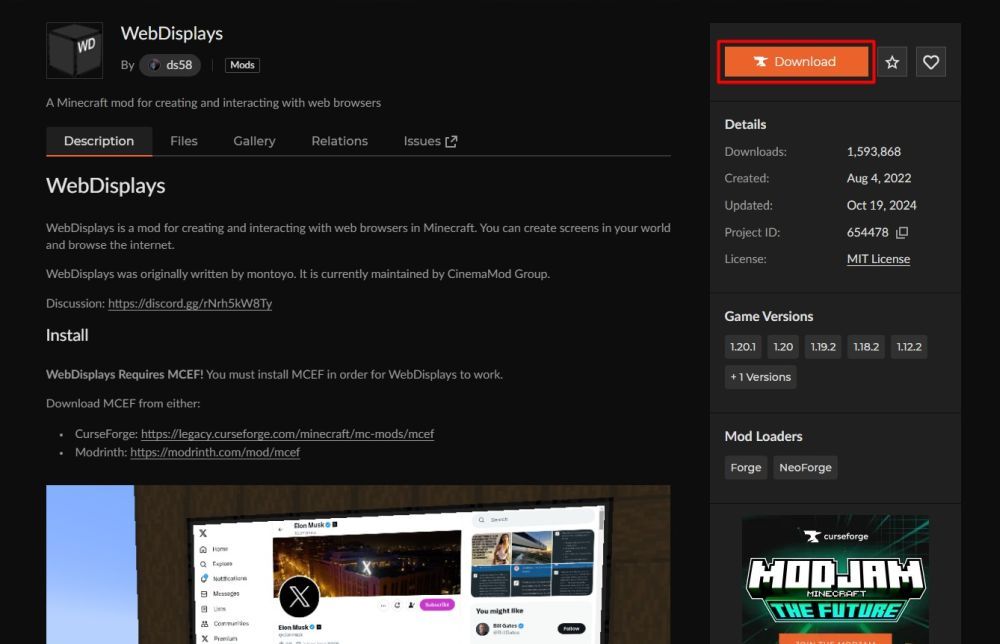Switch to the Files tab
The width and height of the screenshot is (1000, 644).
[184, 141]
